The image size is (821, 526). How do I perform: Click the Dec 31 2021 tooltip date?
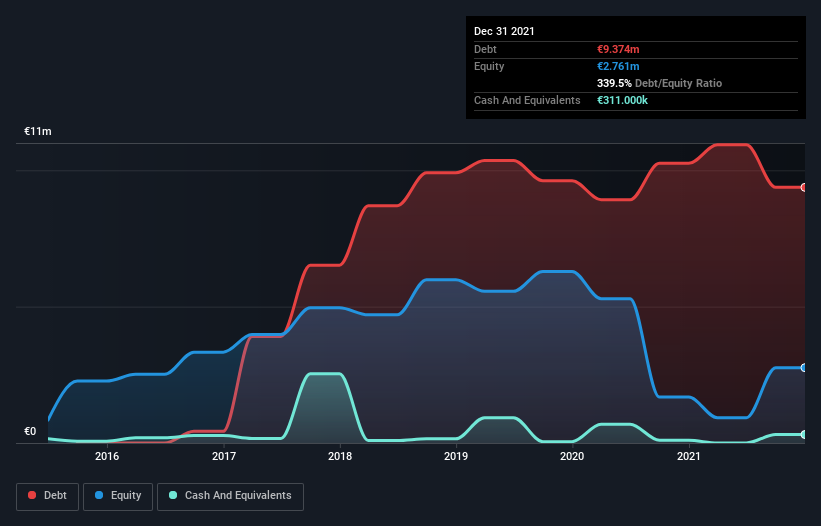[504, 31]
